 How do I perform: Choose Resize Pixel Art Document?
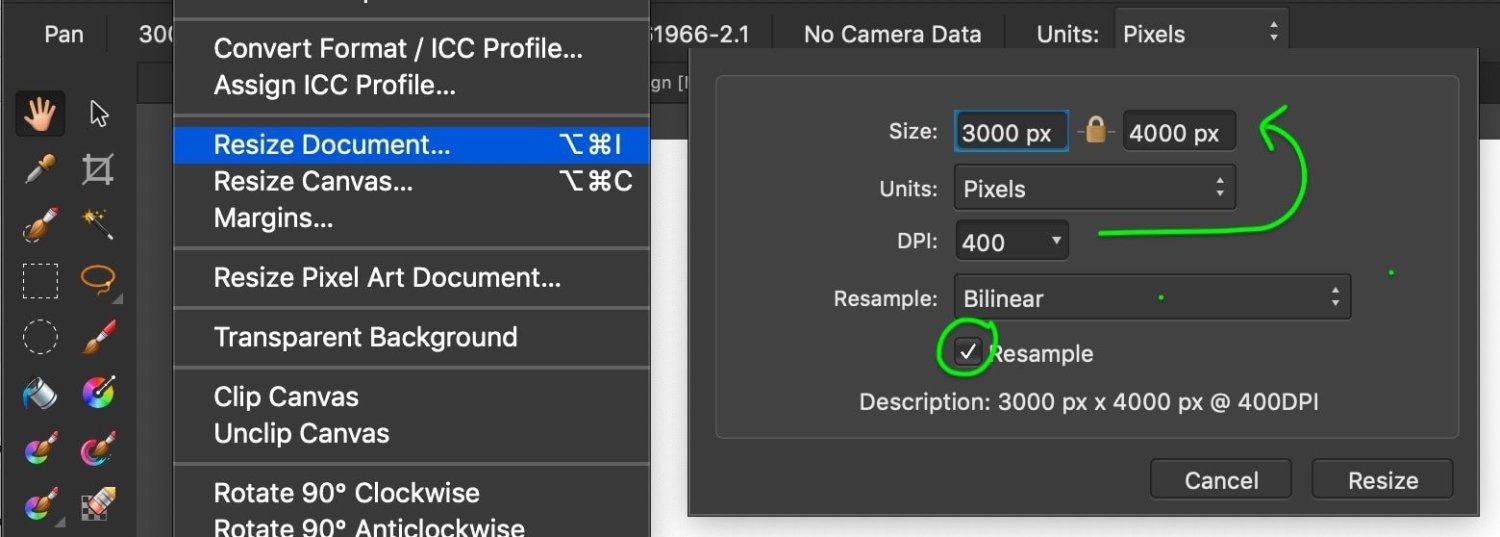coord(411,277)
